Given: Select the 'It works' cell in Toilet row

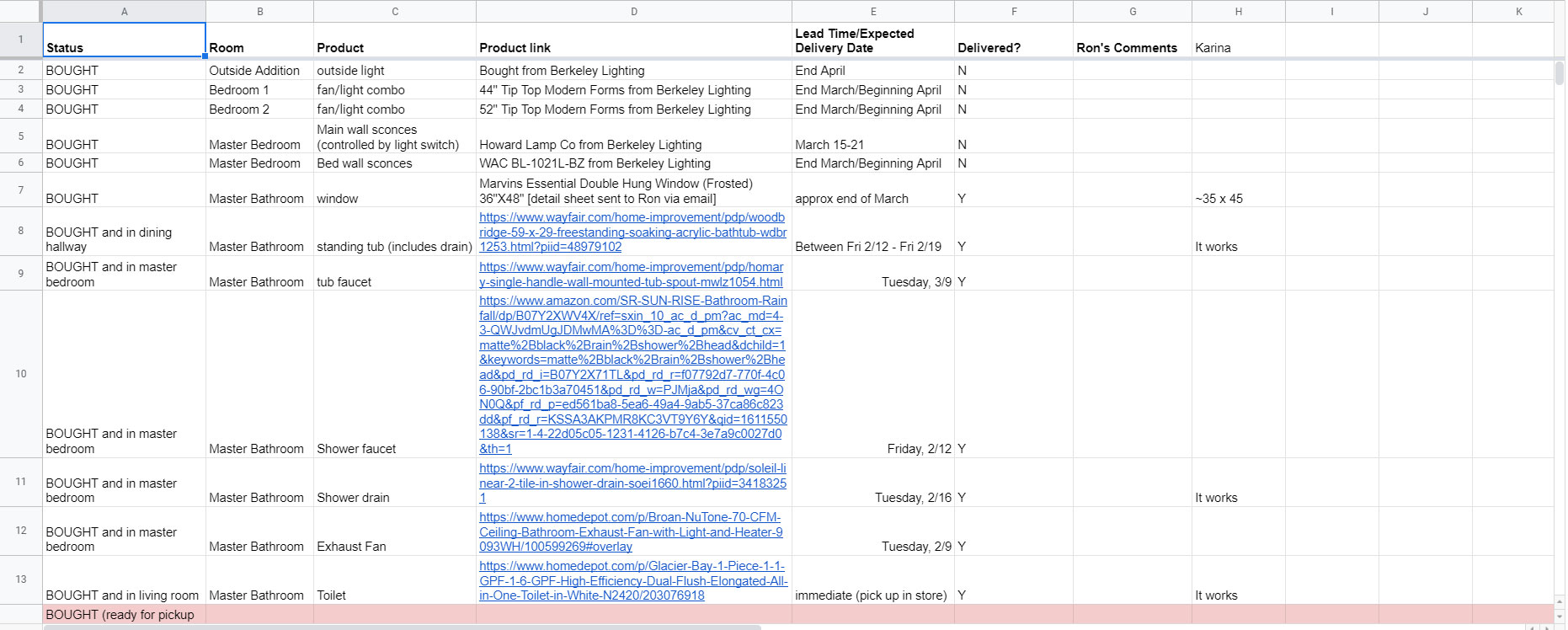Looking at the screenshot, I should 1239,580.
